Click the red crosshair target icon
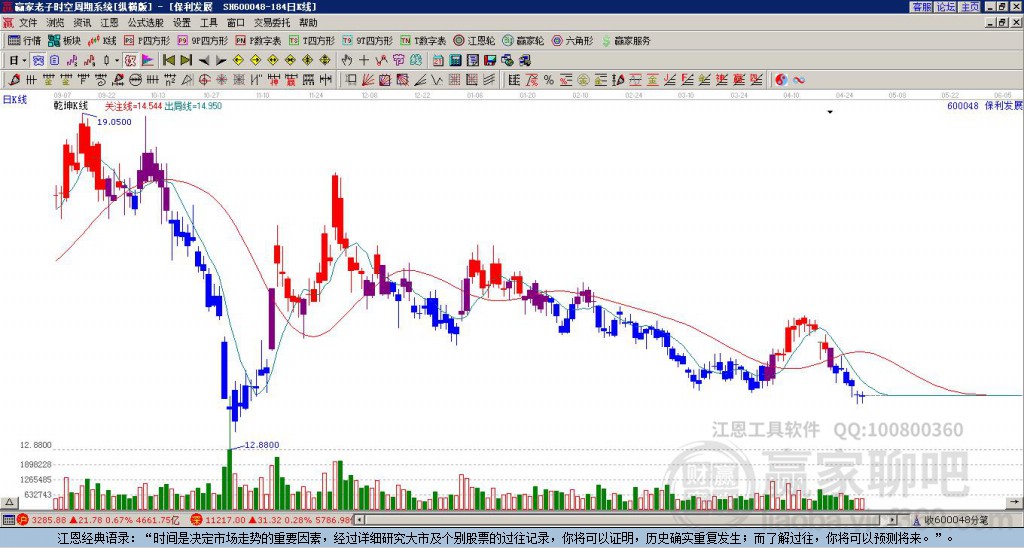Viewport: 1024px width, 548px height. pyautogui.click(x=204, y=80)
